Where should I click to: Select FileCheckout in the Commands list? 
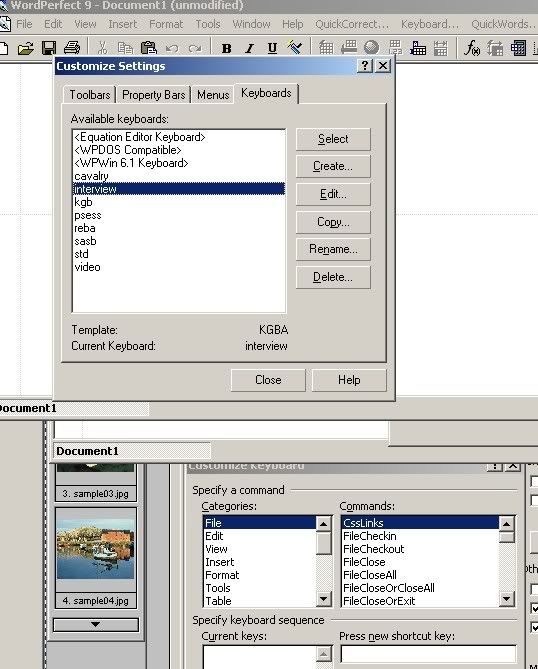click(420, 549)
